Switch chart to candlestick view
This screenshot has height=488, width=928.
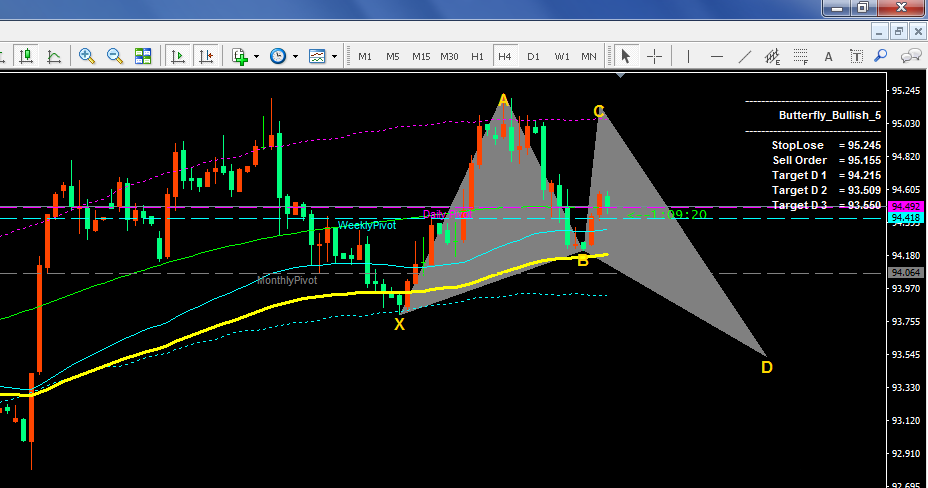tap(26, 56)
